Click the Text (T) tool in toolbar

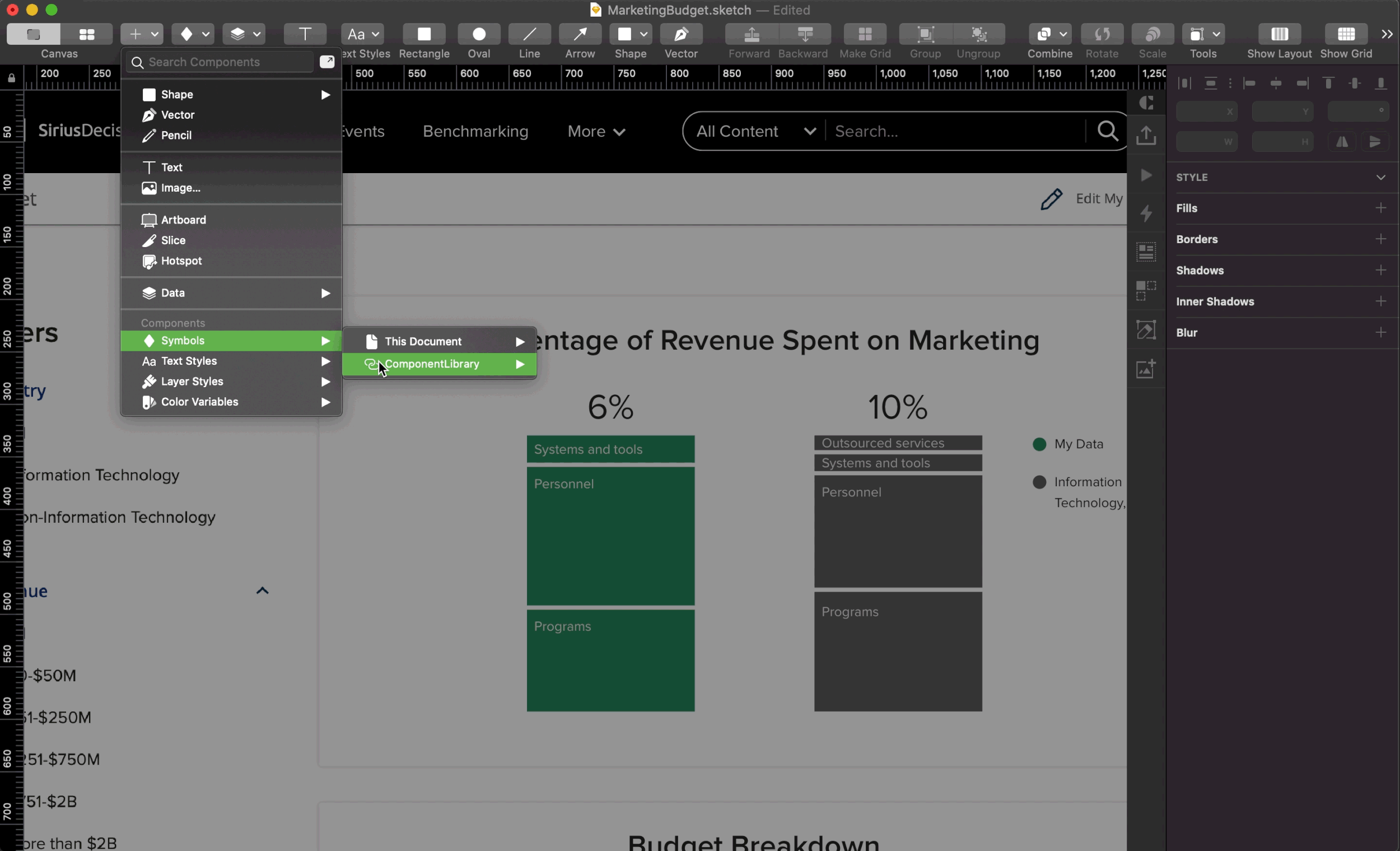point(305,34)
